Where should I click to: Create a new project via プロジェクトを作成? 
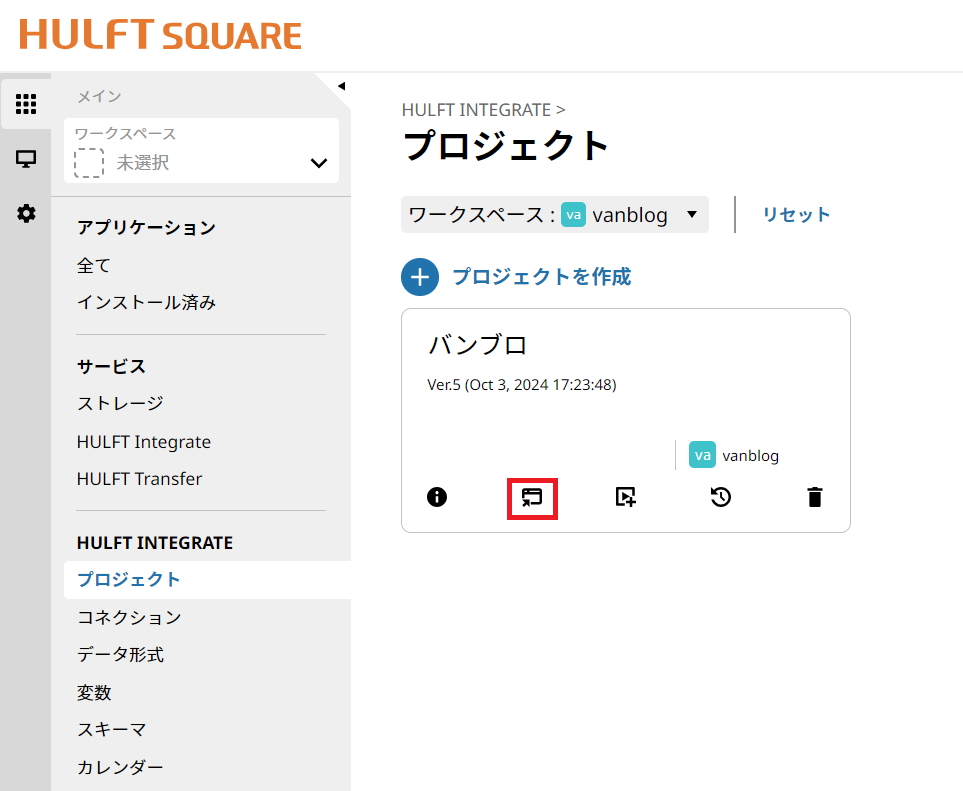[543, 277]
